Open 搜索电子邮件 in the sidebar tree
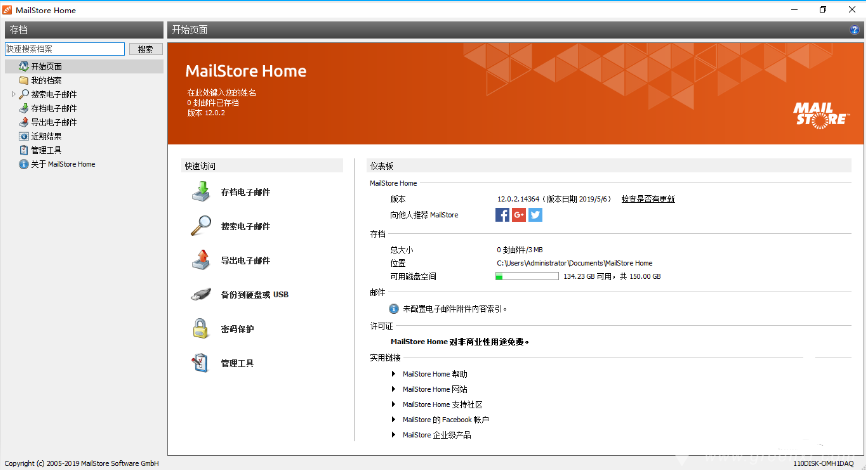This screenshot has width=866, height=470. coord(54,94)
